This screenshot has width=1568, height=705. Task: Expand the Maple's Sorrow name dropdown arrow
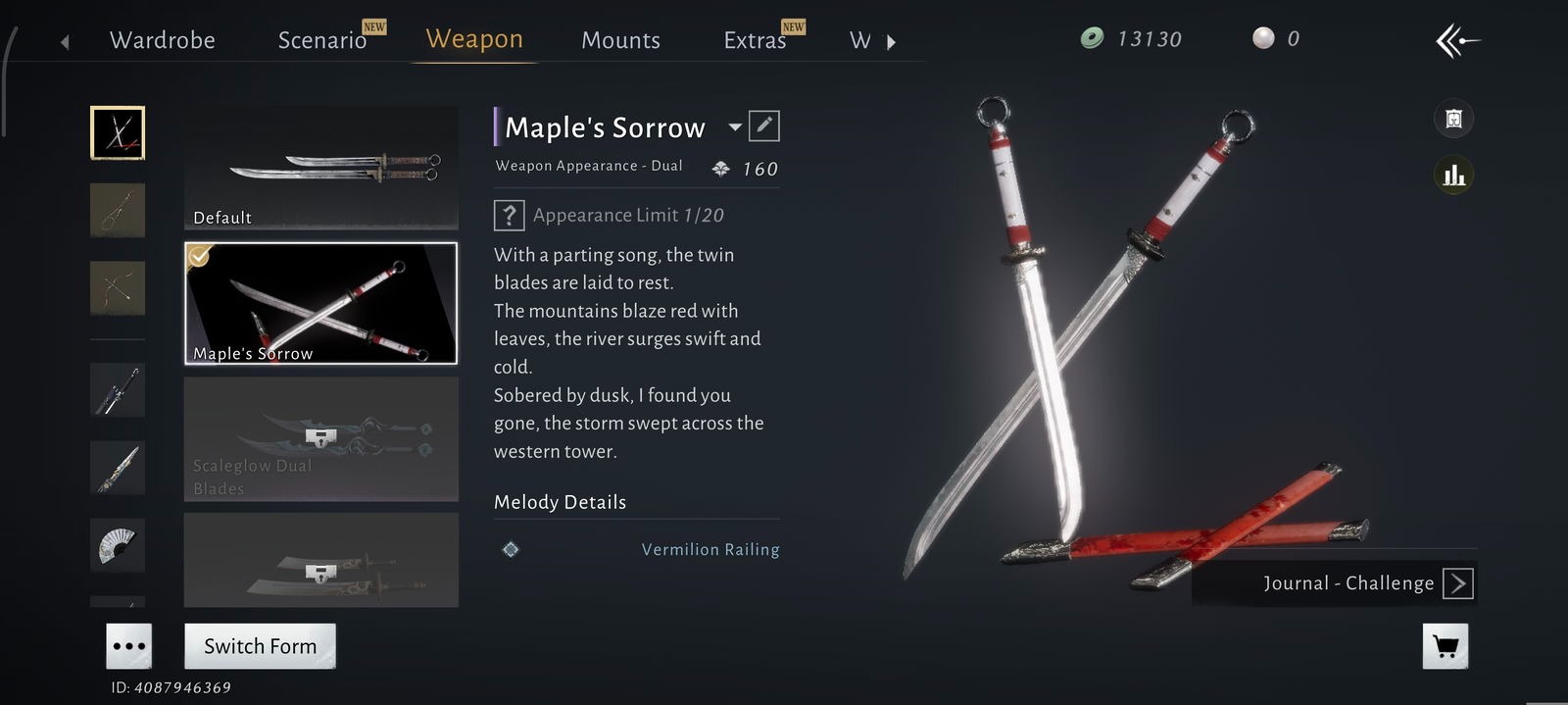coord(734,127)
